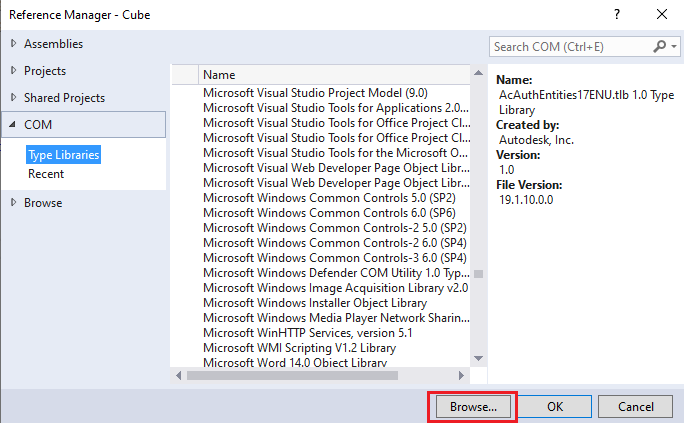This screenshot has width=684, height=423.
Task: Click the Autodesk, Inc. creator text
Action: 536,140
